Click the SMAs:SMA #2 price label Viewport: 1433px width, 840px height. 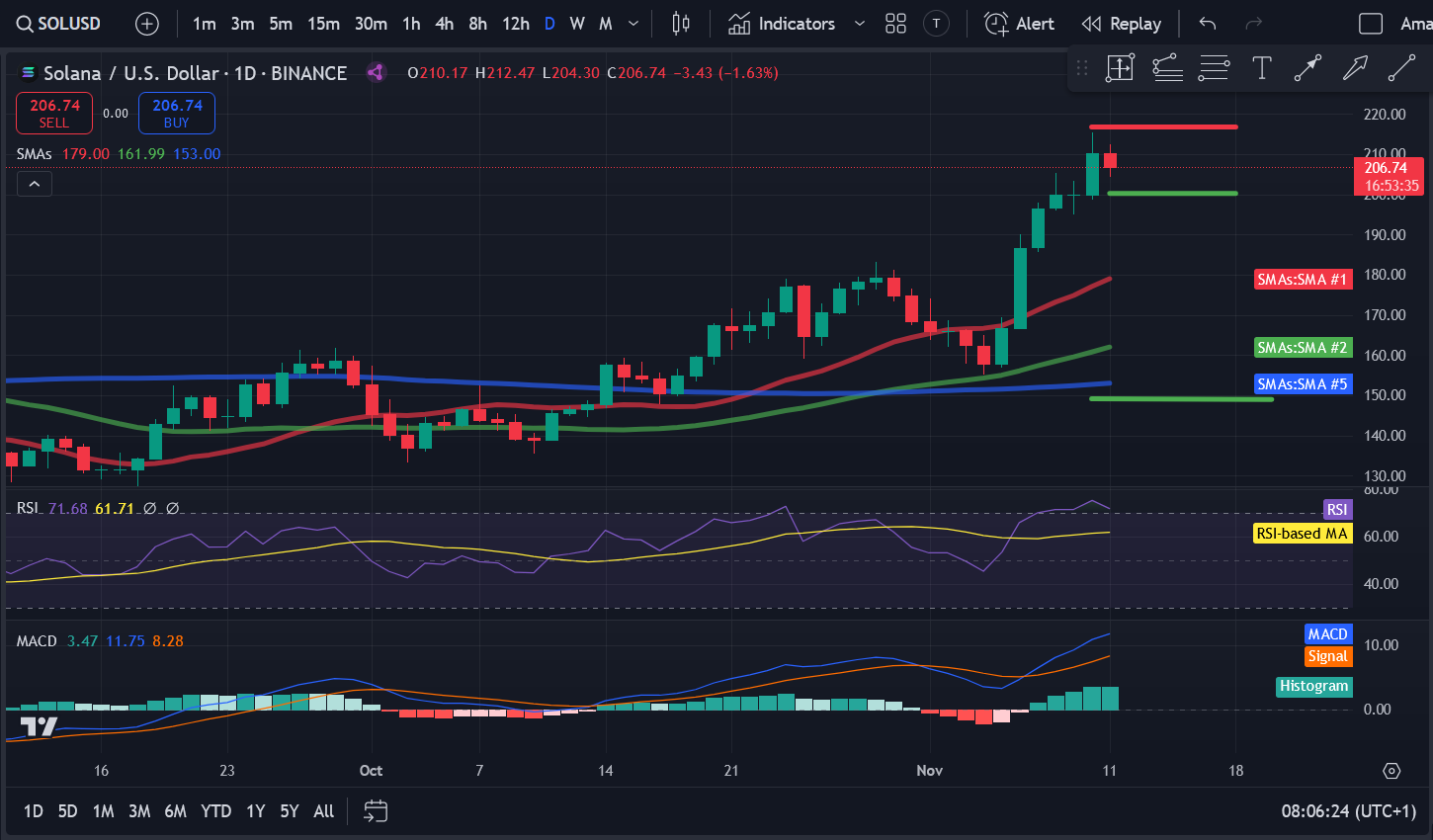click(x=1302, y=348)
